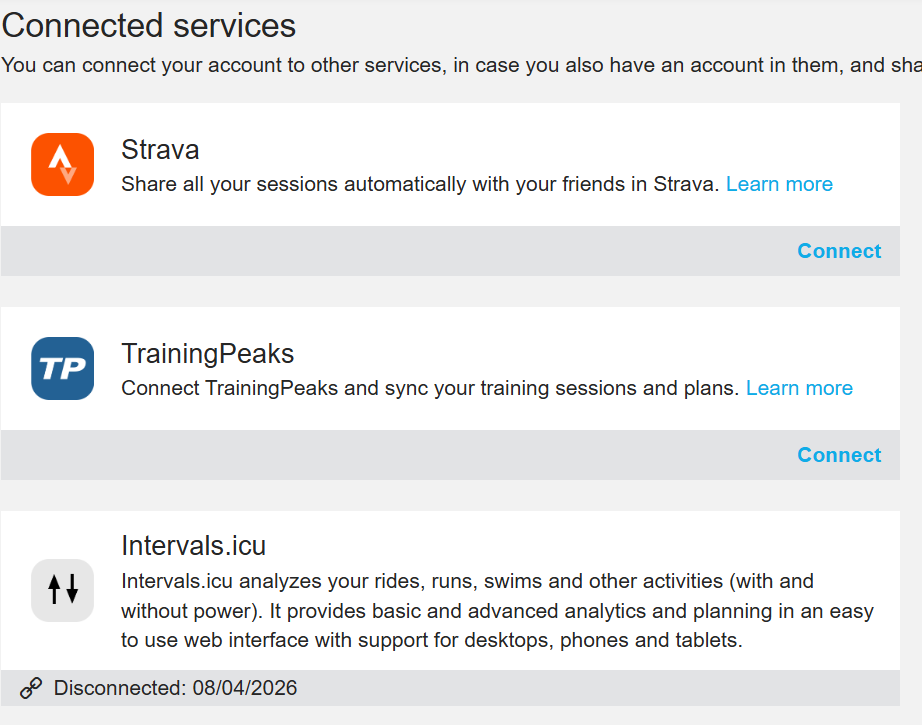Open Learn more link for TrainingPeaks
Viewport: 922px width, 725px height.
pyautogui.click(x=799, y=388)
